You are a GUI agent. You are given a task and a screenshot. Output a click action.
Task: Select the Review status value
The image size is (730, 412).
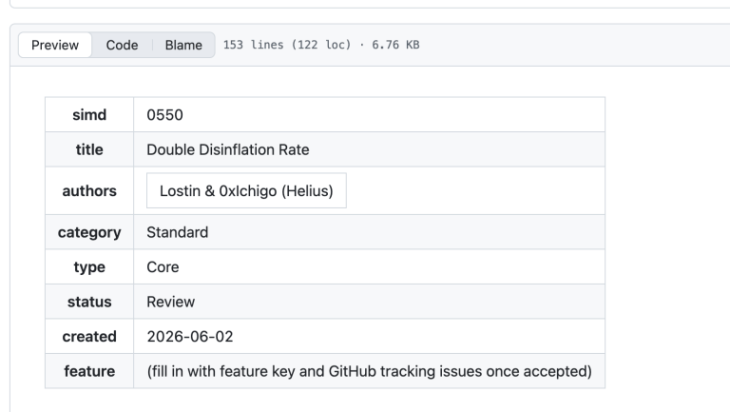click(170, 302)
